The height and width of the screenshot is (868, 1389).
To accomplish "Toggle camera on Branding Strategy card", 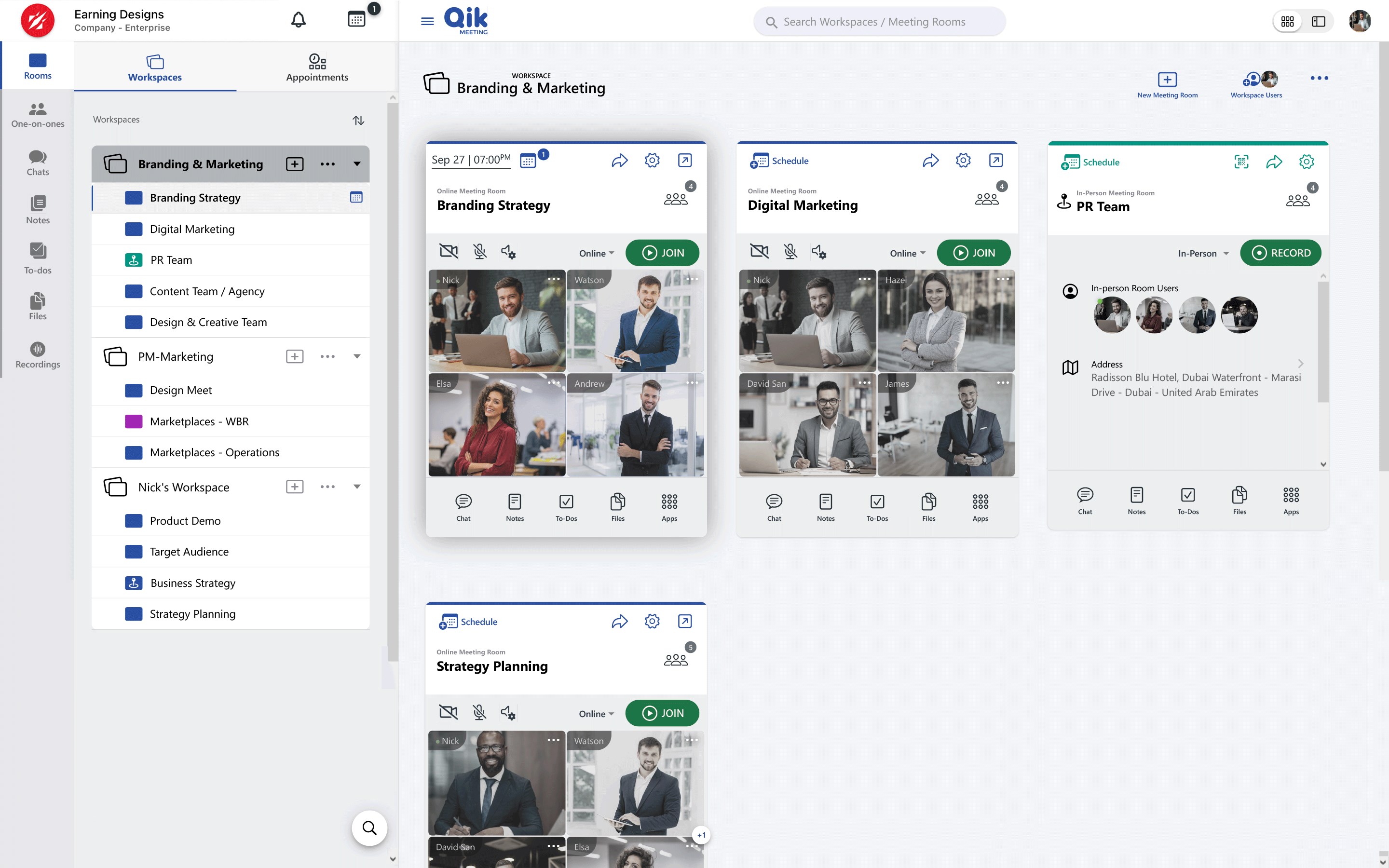I will click(x=448, y=251).
